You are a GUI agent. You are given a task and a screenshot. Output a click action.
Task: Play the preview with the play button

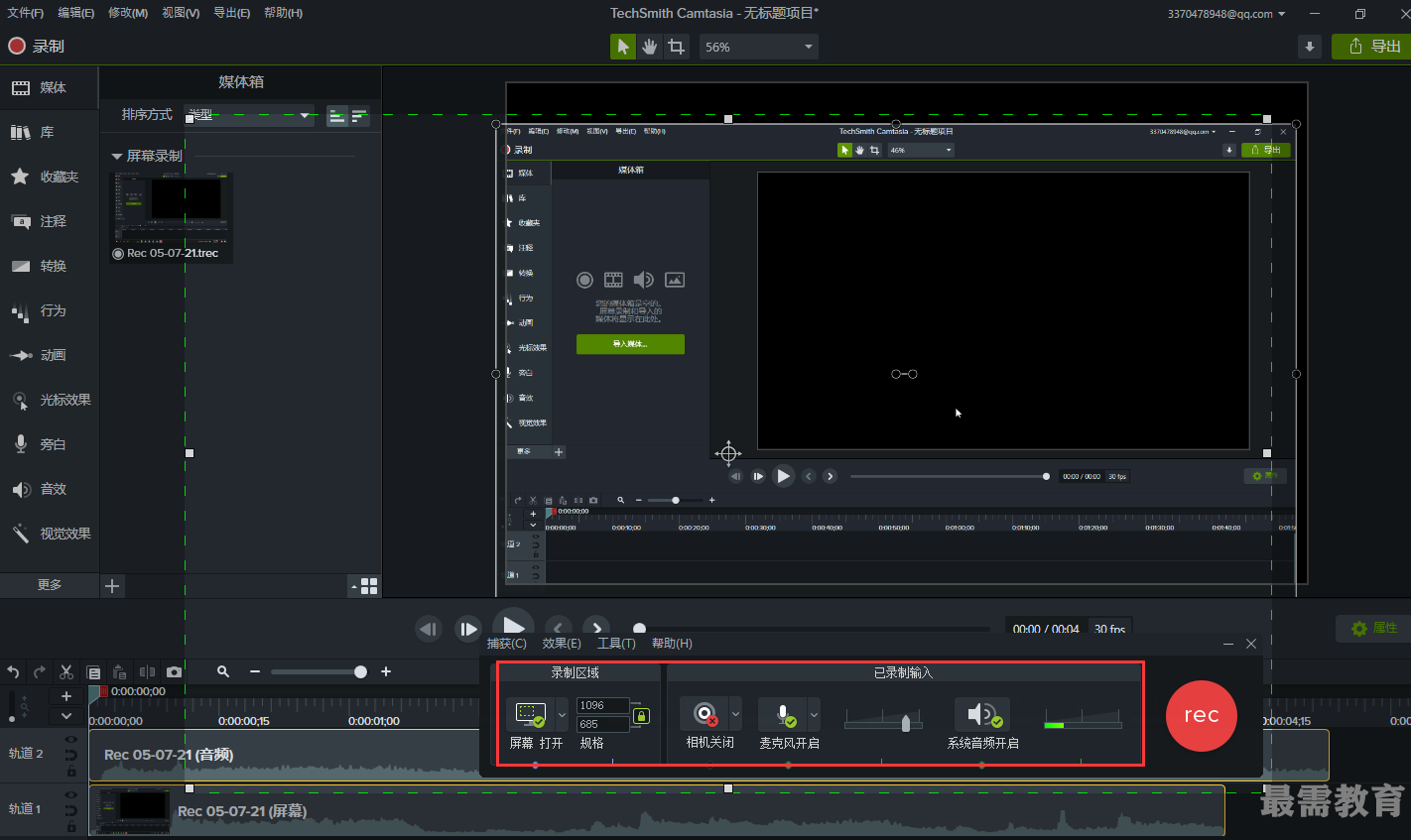tap(513, 627)
